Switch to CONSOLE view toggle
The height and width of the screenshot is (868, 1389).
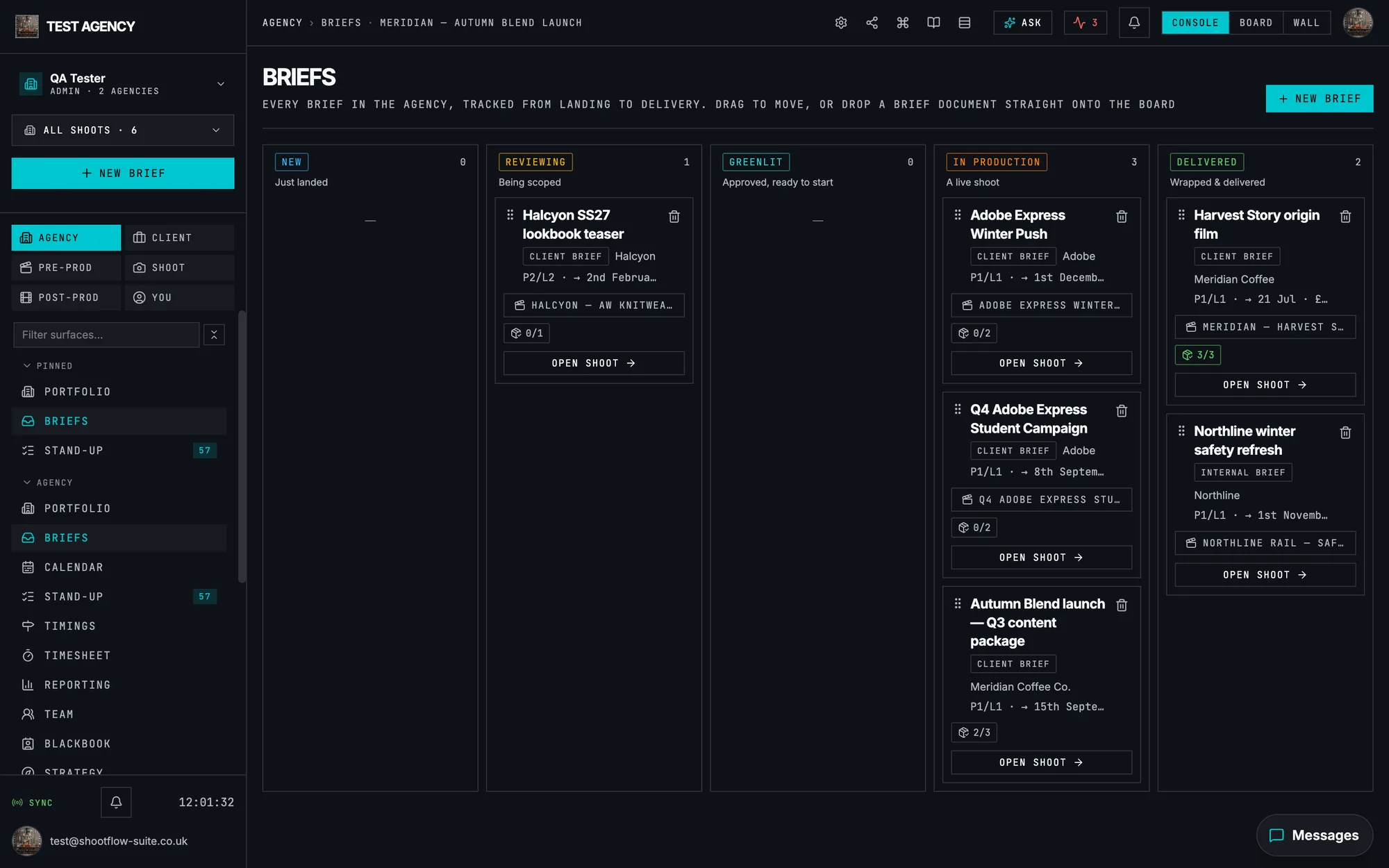(x=1195, y=23)
